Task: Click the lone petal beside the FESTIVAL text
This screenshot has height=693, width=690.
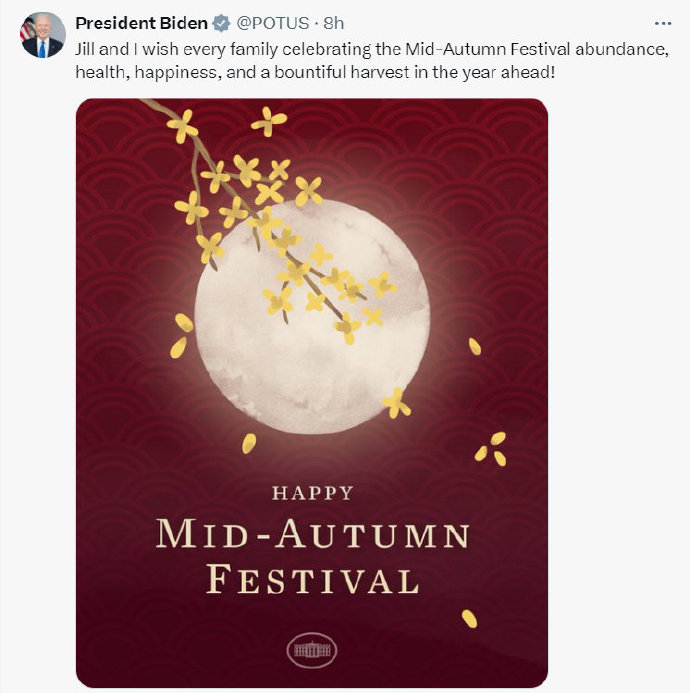Action: (x=469, y=618)
